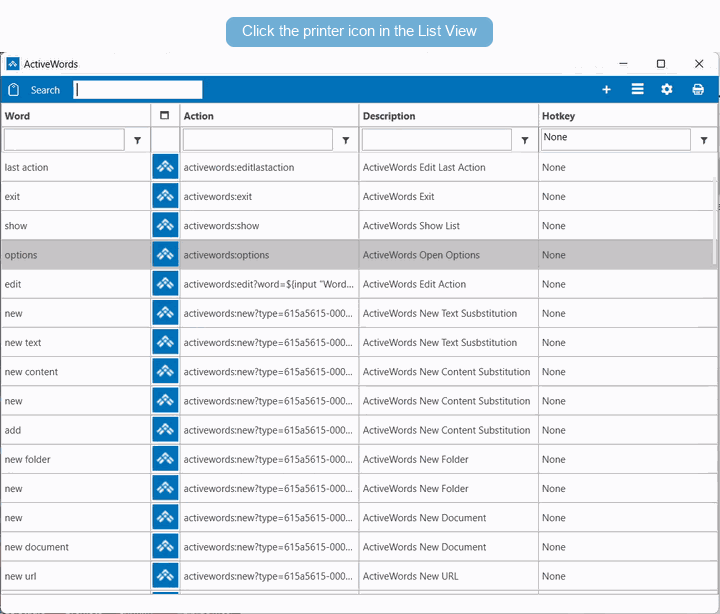This screenshot has width=720, height=614.
Task: Click the ActiveWords icon in the add row
Action: pos(165,430)
